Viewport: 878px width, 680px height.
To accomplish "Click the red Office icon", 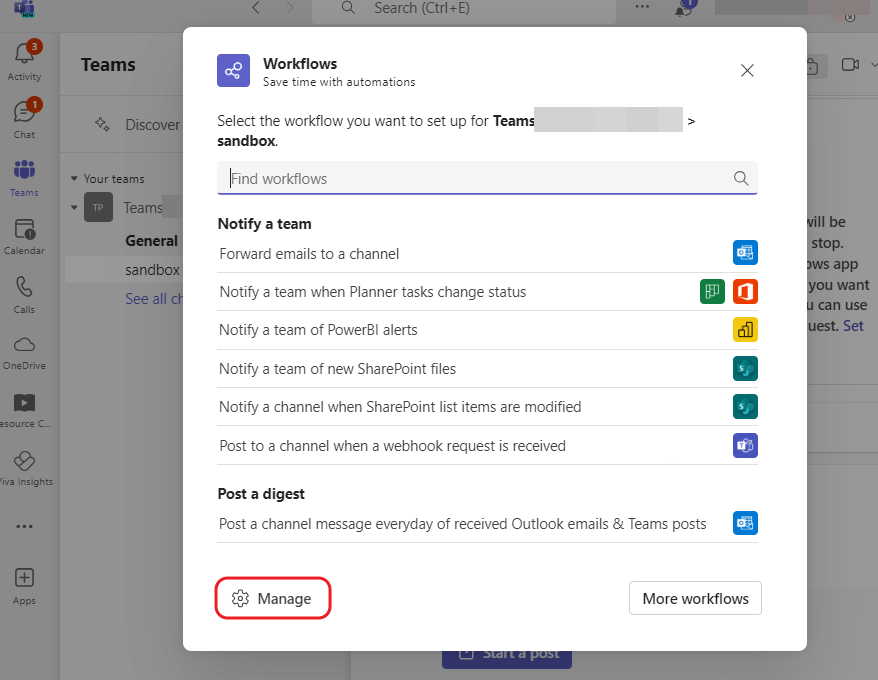I will [745, 292].
